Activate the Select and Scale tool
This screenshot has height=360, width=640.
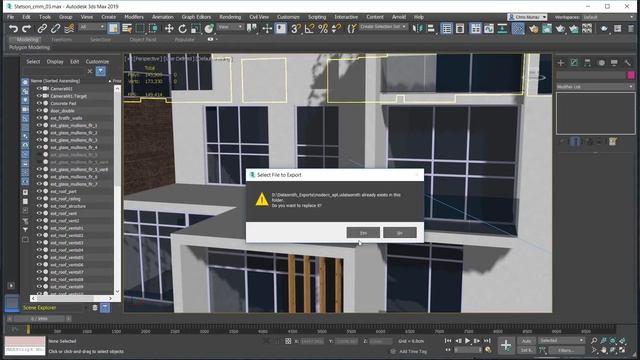tap(196, 29)
